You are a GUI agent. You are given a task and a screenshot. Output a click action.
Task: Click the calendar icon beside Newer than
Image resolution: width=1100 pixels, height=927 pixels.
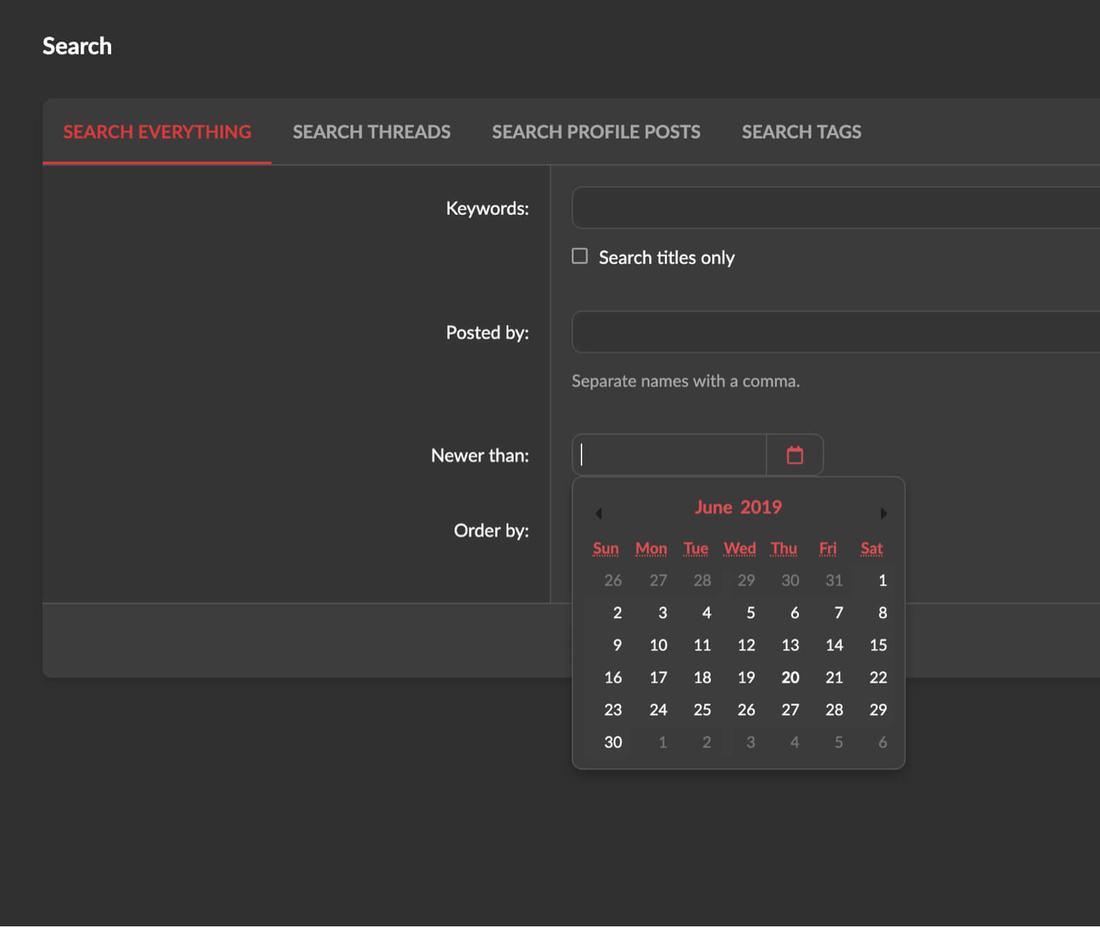(x=795, y=455)
